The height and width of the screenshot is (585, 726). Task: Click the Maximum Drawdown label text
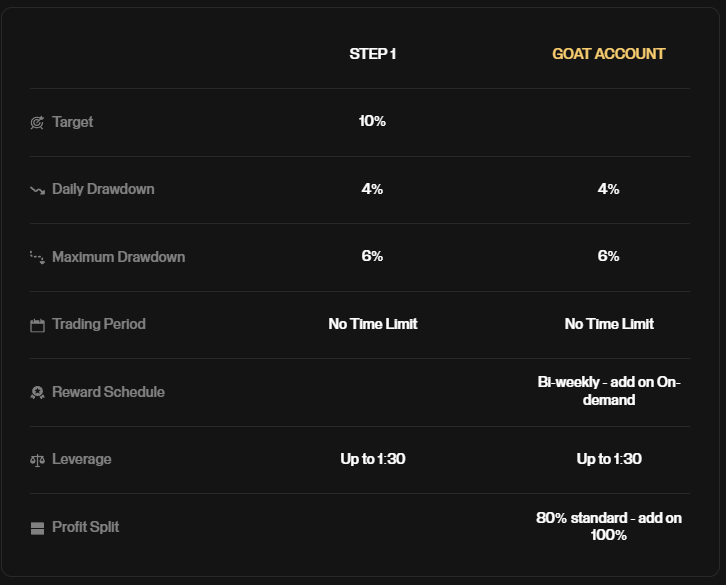coord(119,257)
